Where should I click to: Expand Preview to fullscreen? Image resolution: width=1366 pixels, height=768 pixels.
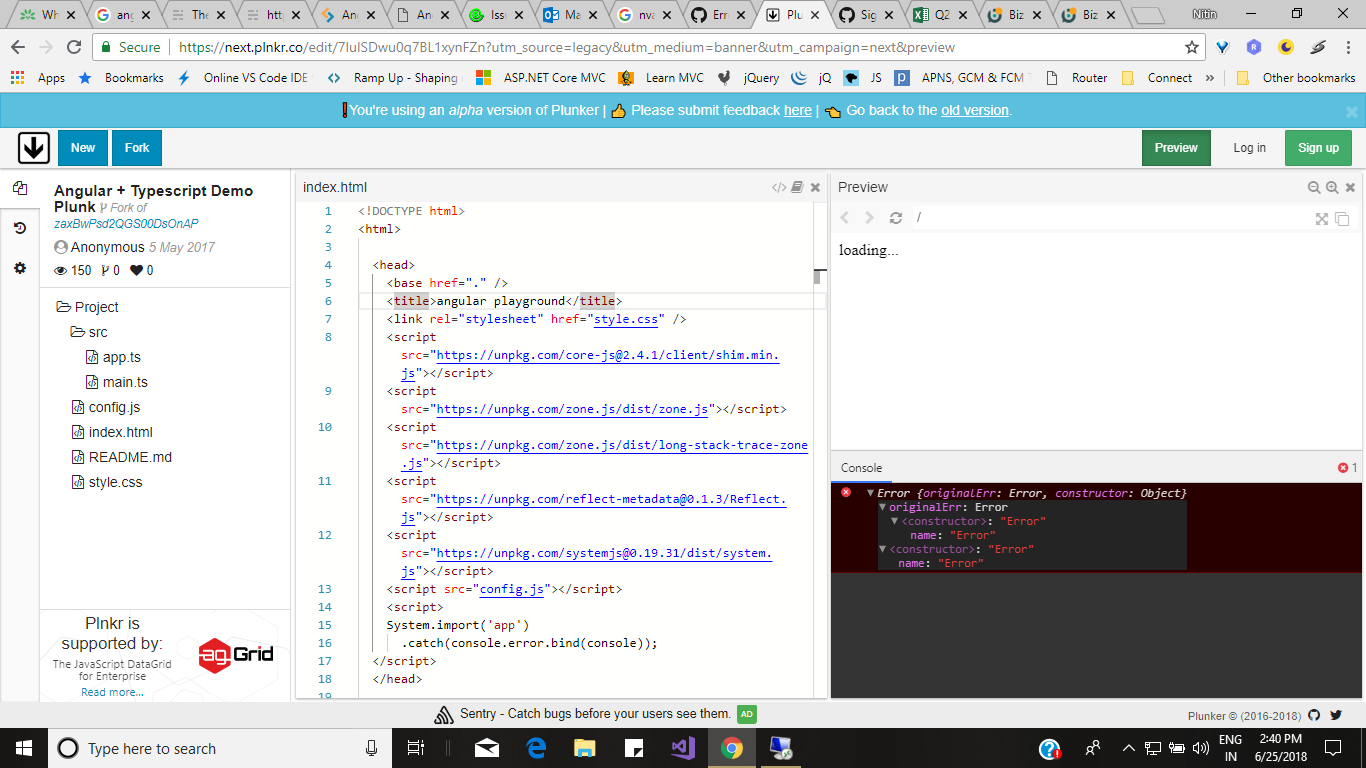click(1322, 217)
